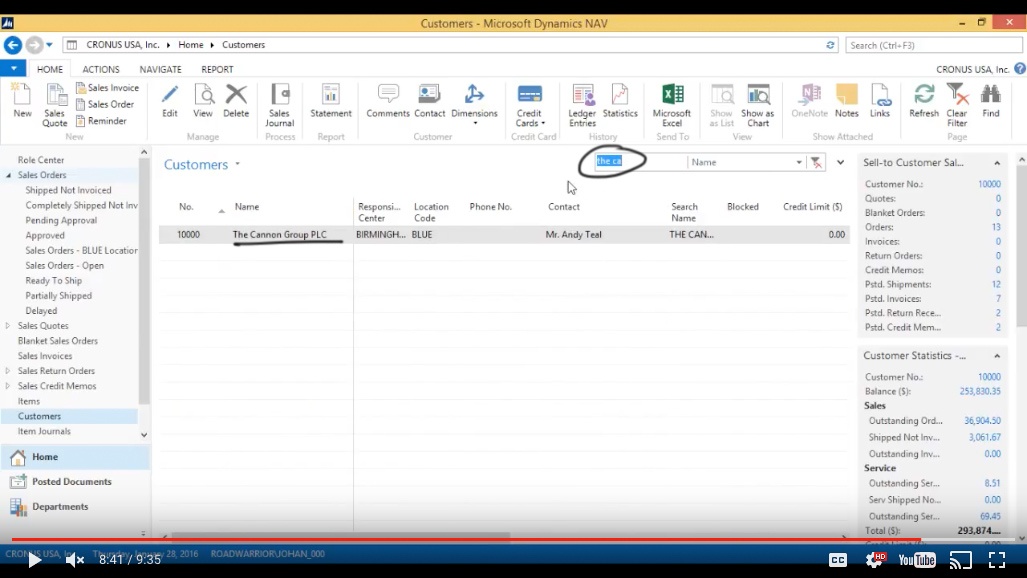The width and height of the screenshot is (1027, 578).
Task: Run the Statement report
Action: [331, 100]
